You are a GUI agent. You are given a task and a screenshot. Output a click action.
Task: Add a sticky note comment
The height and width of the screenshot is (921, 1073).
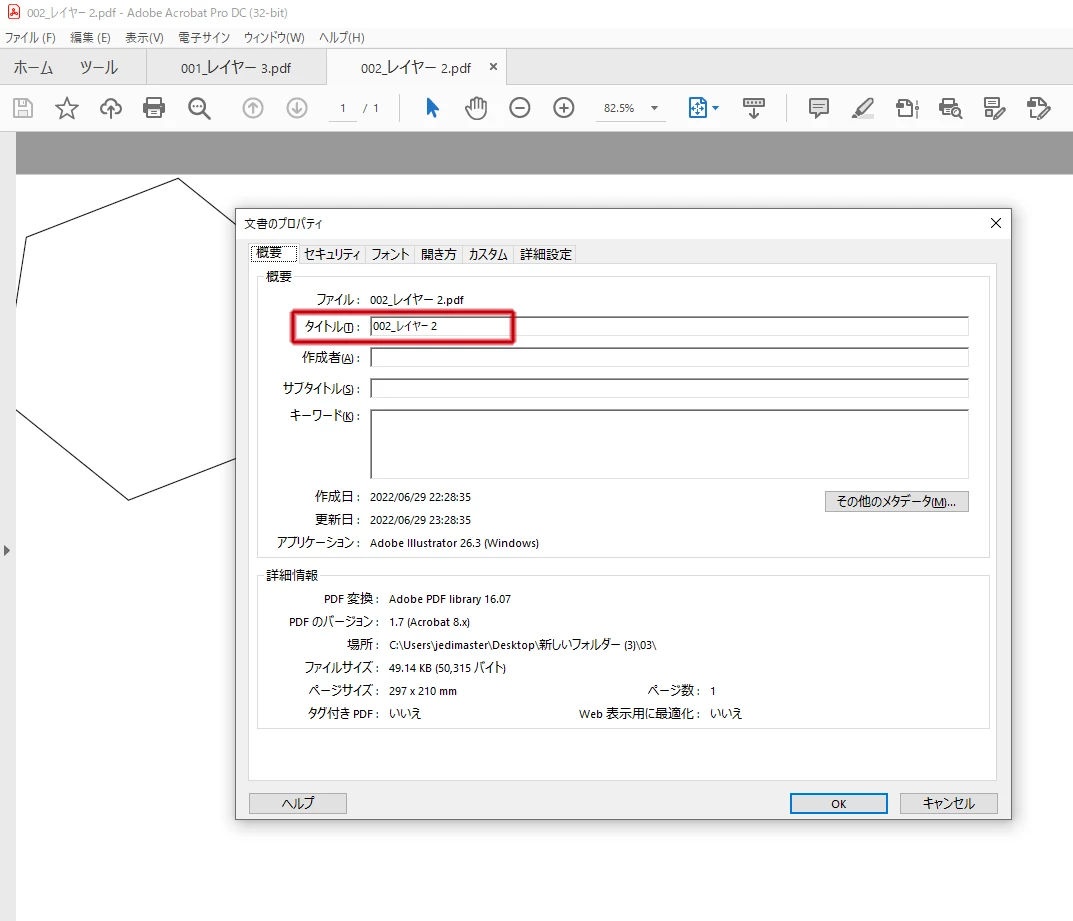(818, 108)
